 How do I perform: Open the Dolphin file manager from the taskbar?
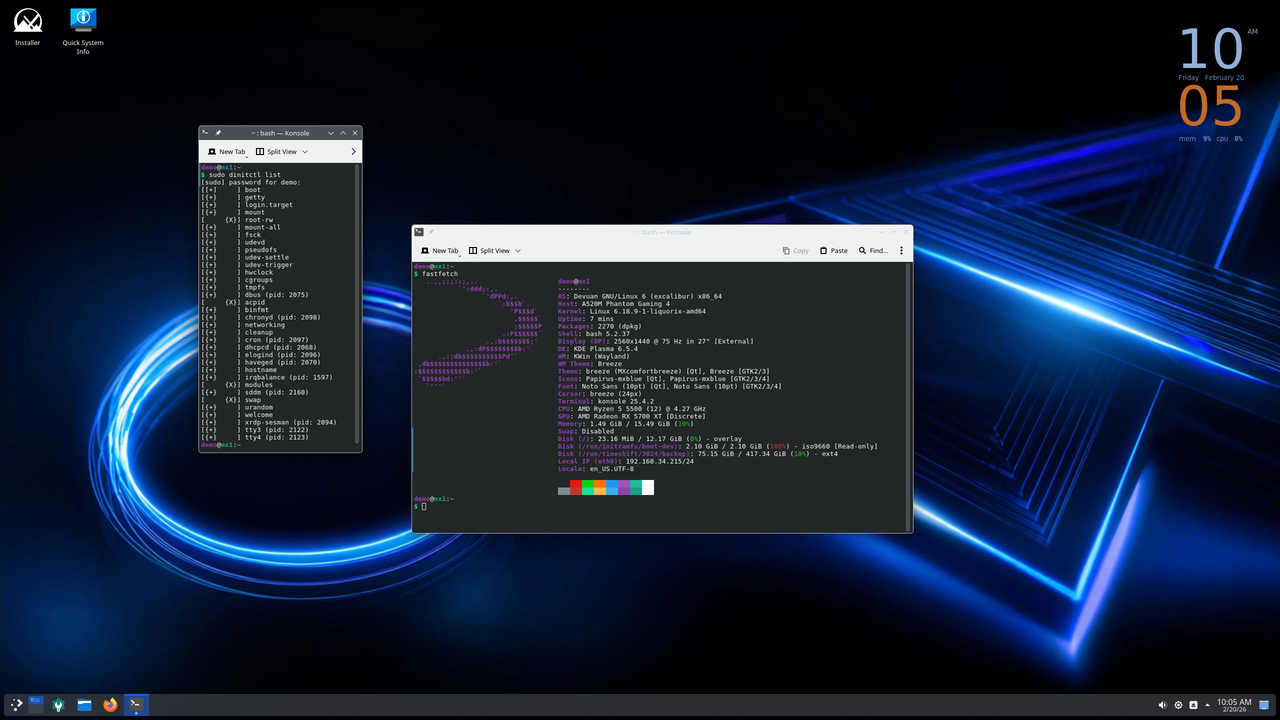click(84, 705)
